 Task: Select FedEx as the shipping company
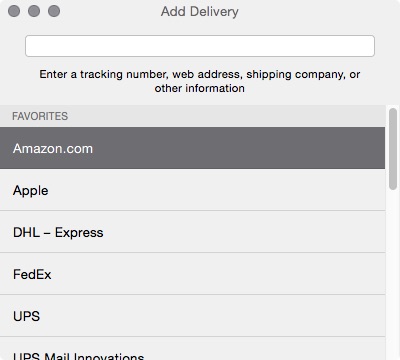coord(192,274)
